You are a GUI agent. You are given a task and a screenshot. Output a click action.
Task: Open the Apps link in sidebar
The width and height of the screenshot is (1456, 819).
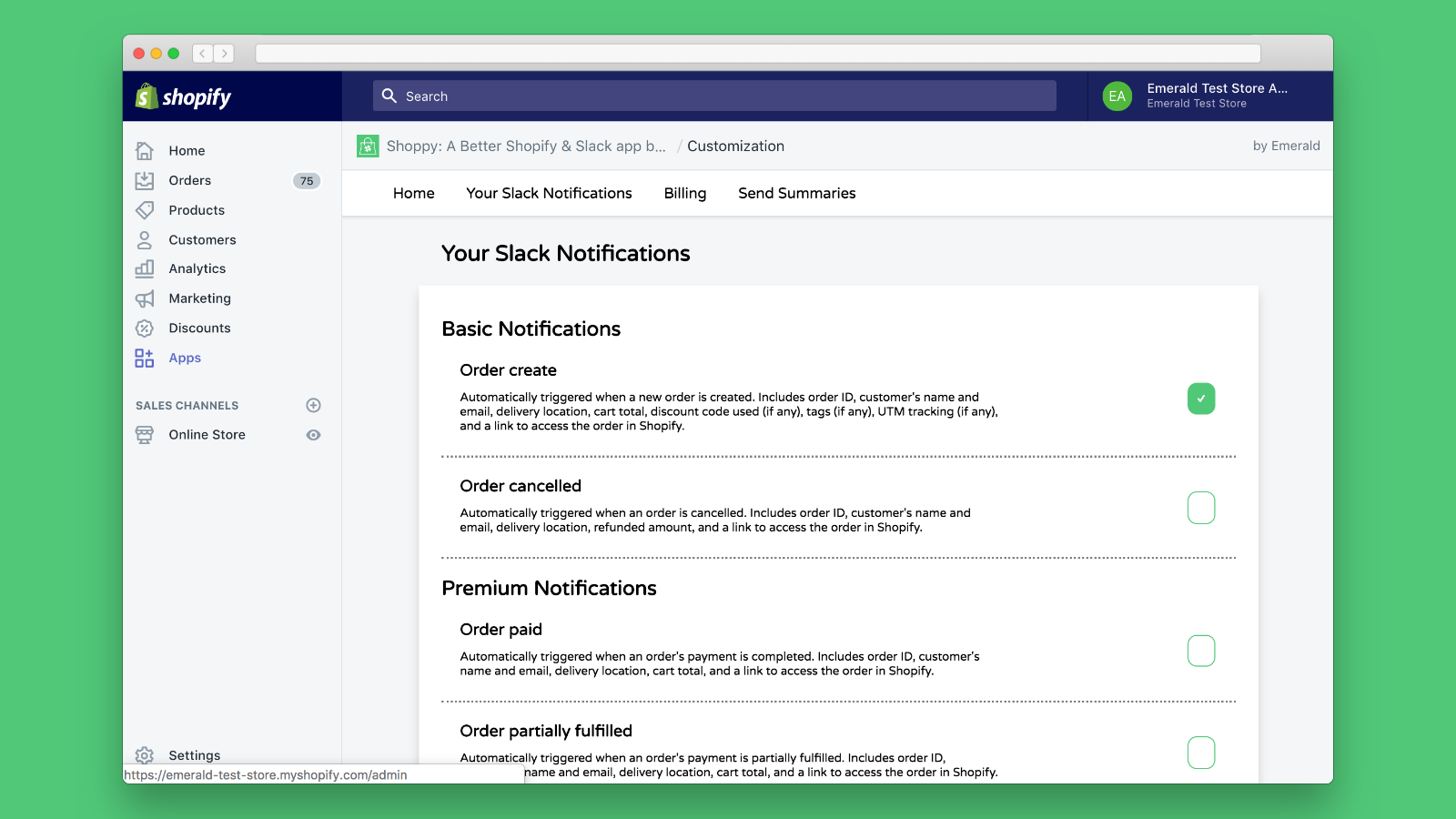[x=185, y=359]
